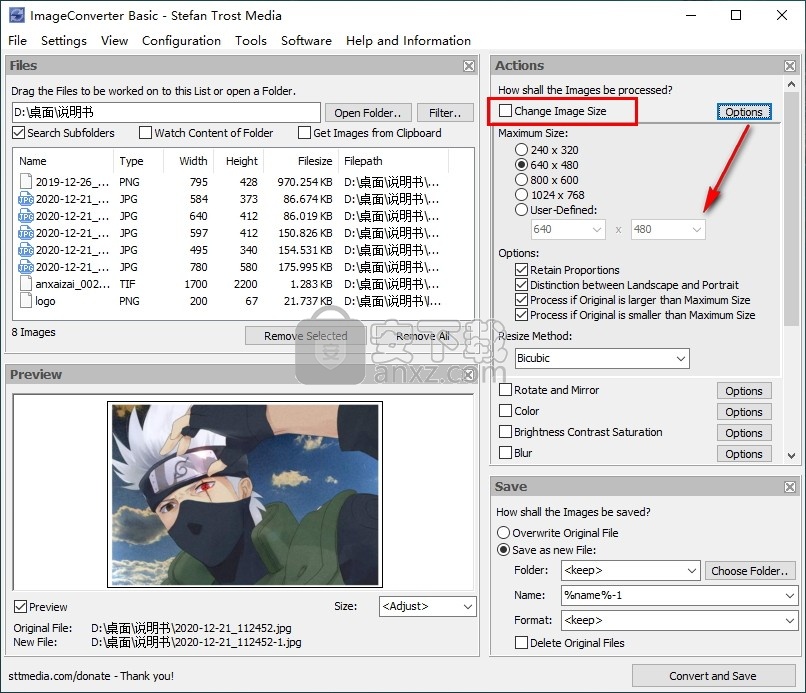
Task: Select the anxaizai_002 TIF file icon
Action: [26, 284]
